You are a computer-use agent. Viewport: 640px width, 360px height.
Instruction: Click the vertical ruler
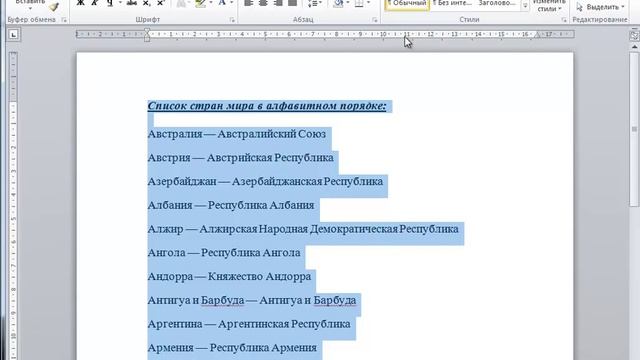[13, 206]
